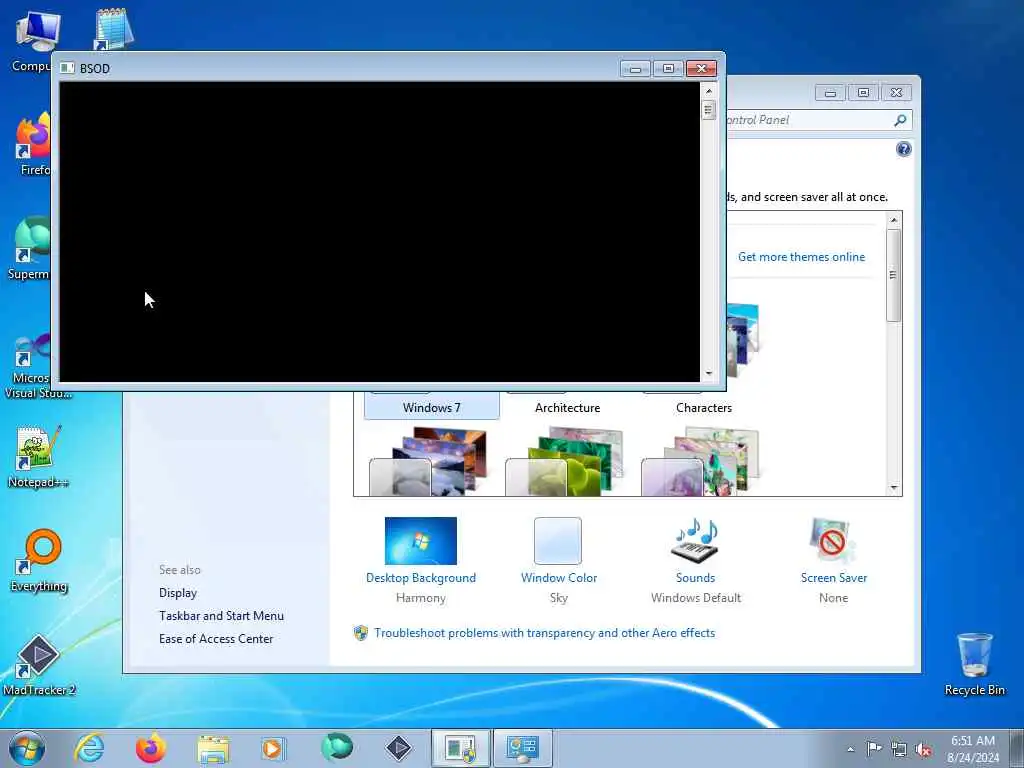Select the Everything desktop shortcut

pyautogui.click(x=39, y=560)
